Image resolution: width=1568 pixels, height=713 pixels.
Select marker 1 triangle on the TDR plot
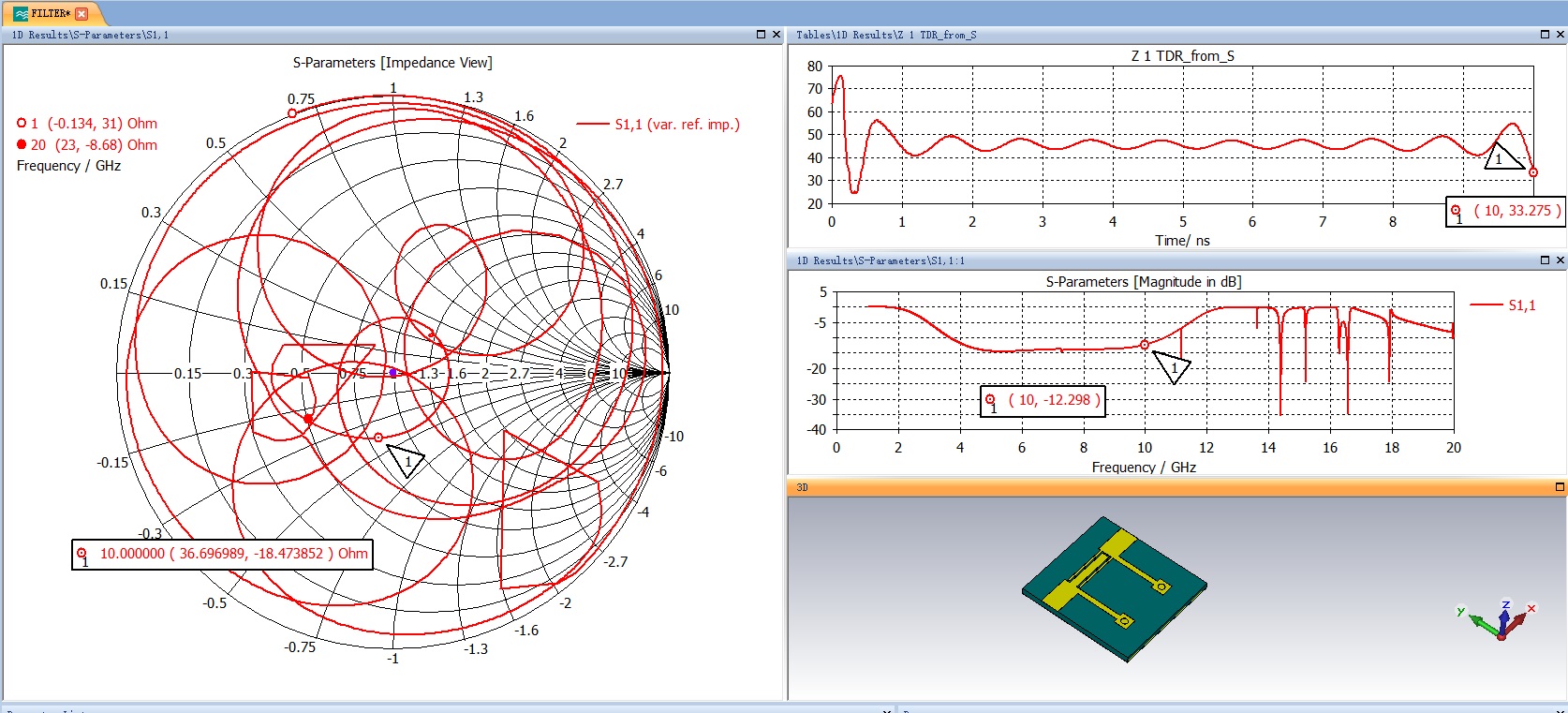(1501, 157)
